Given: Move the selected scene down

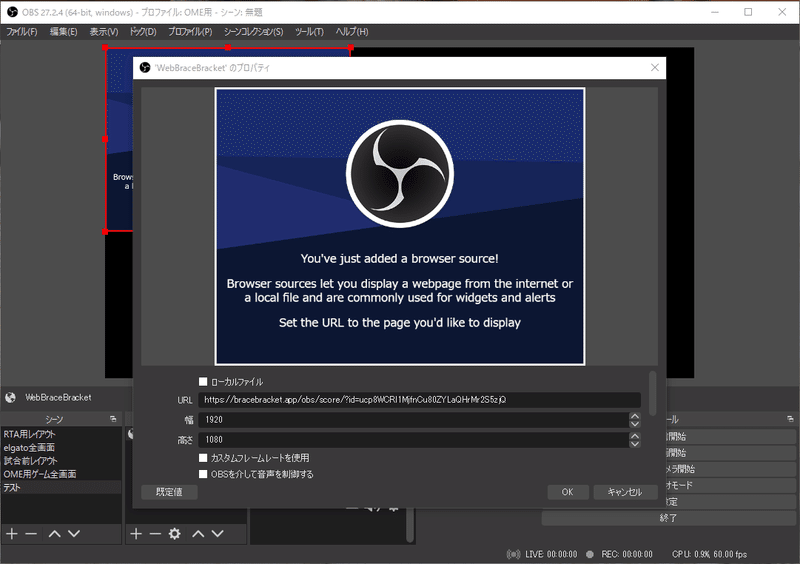Looking at the screenshot, I should [x=74, y=534].
